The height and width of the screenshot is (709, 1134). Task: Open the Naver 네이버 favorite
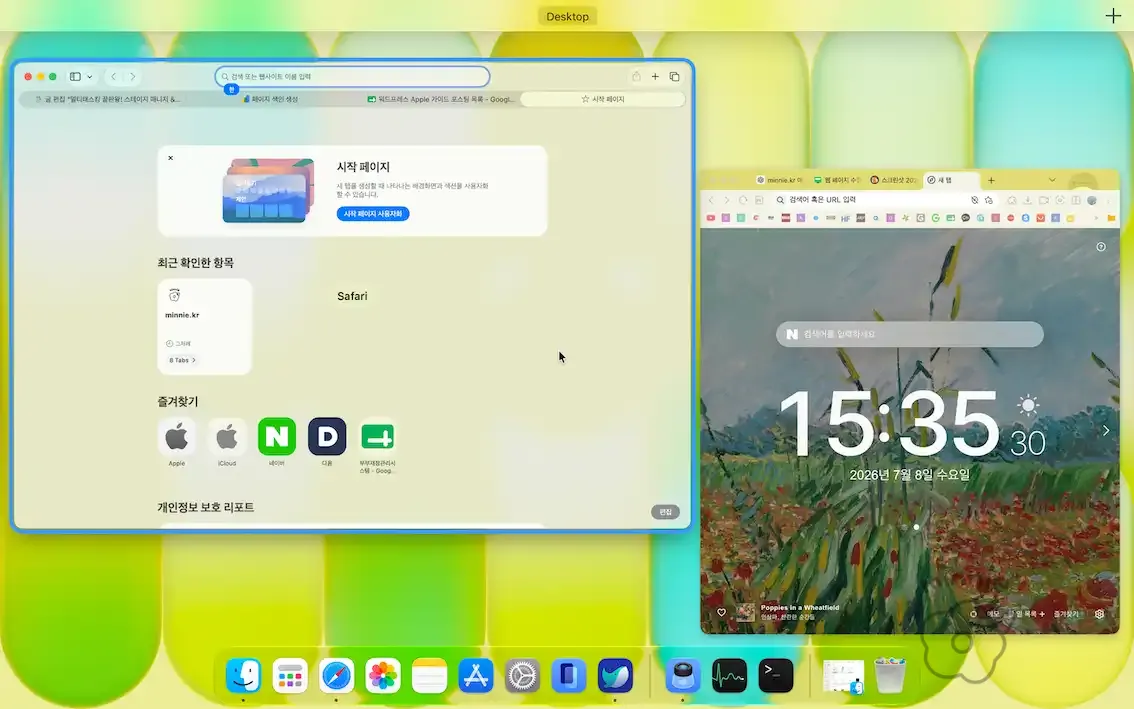pos(277,436)
